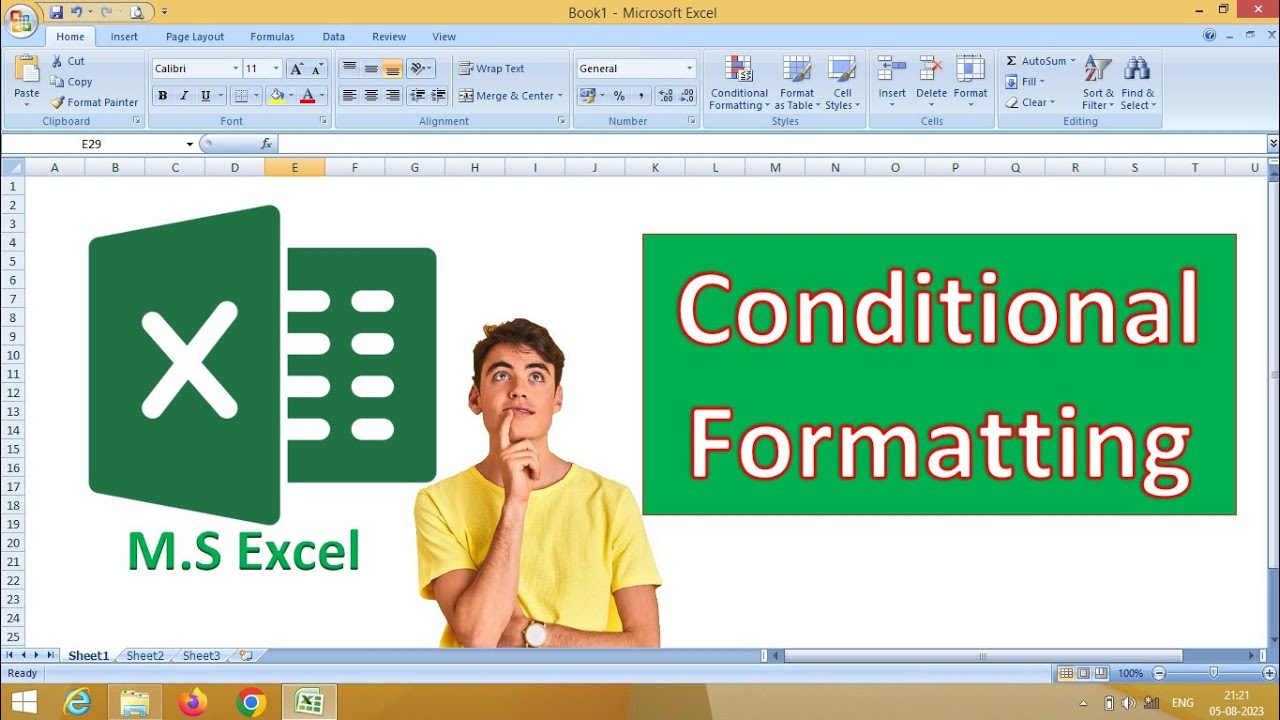1280x720 pixels.
Task: Enable Wrap Text
Action: (x=491, y=69)
